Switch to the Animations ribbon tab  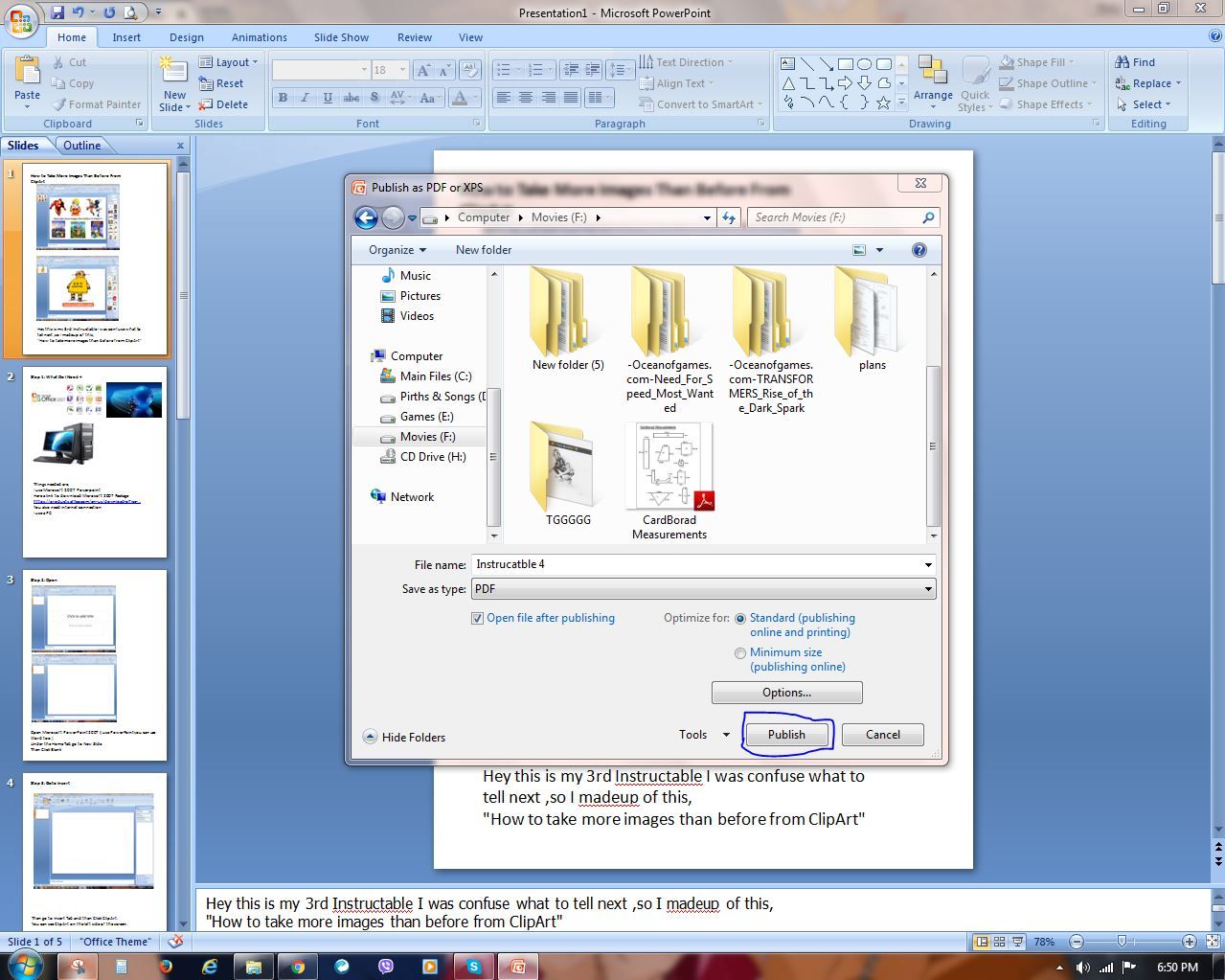pos(260,37)
